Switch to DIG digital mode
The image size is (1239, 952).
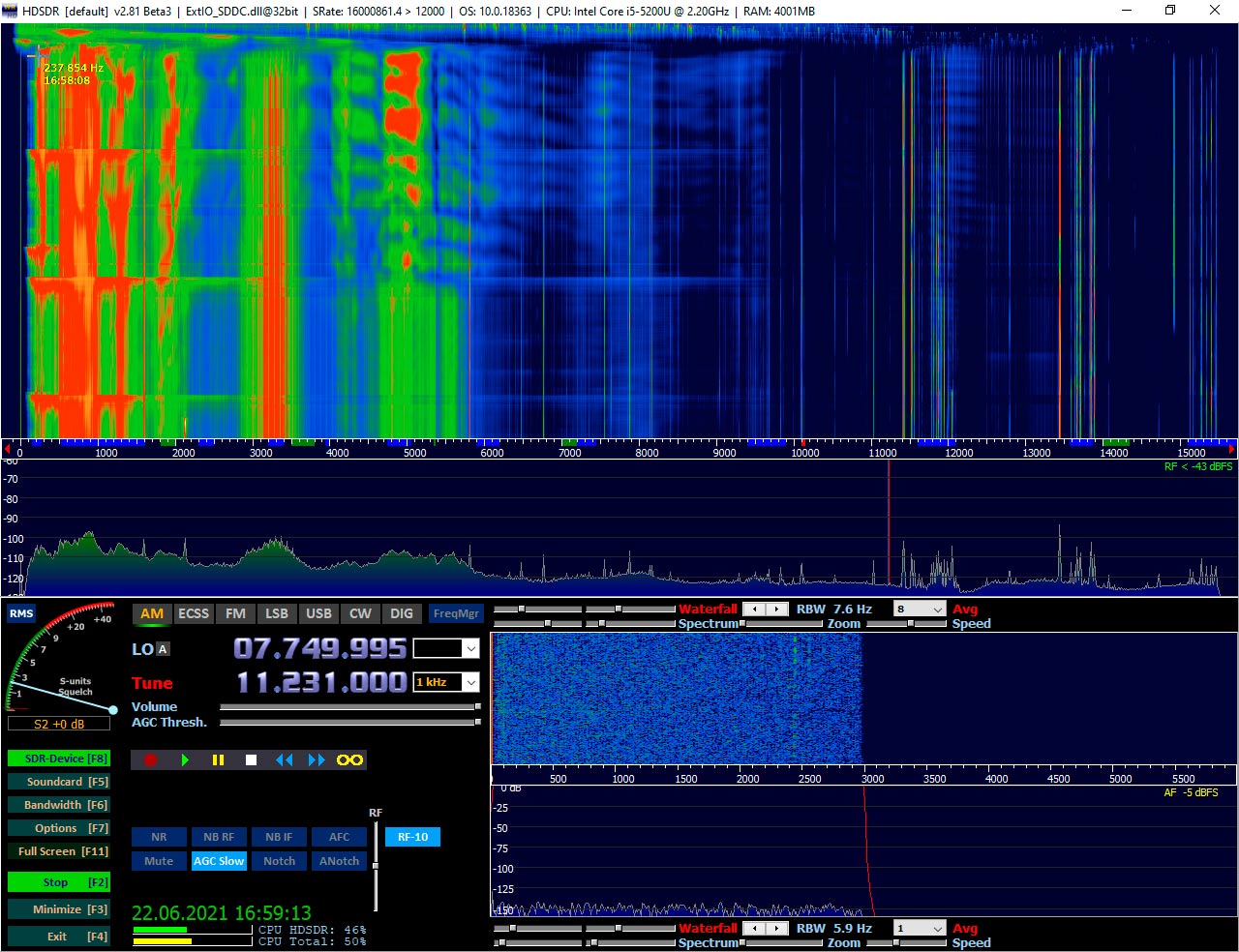402,613
